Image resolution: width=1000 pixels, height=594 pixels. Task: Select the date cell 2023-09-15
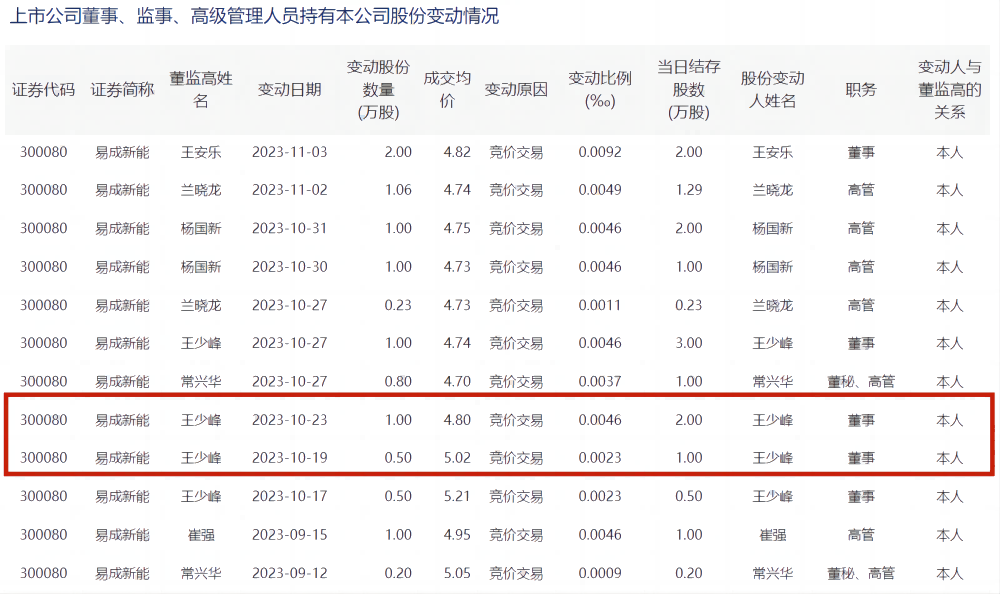tap(290, 535)
